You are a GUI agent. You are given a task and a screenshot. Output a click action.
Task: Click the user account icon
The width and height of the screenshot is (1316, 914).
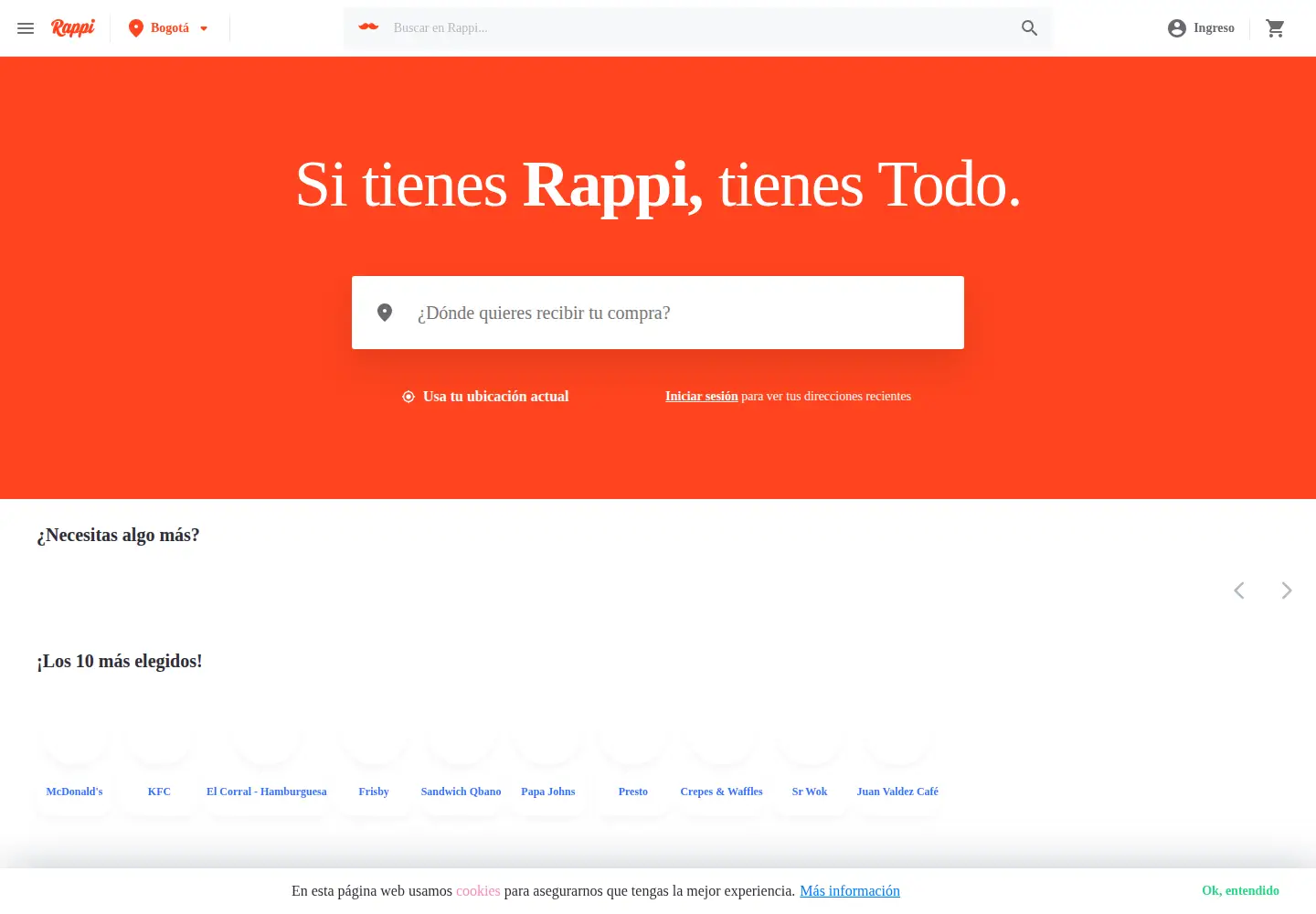pos(1177,28)
